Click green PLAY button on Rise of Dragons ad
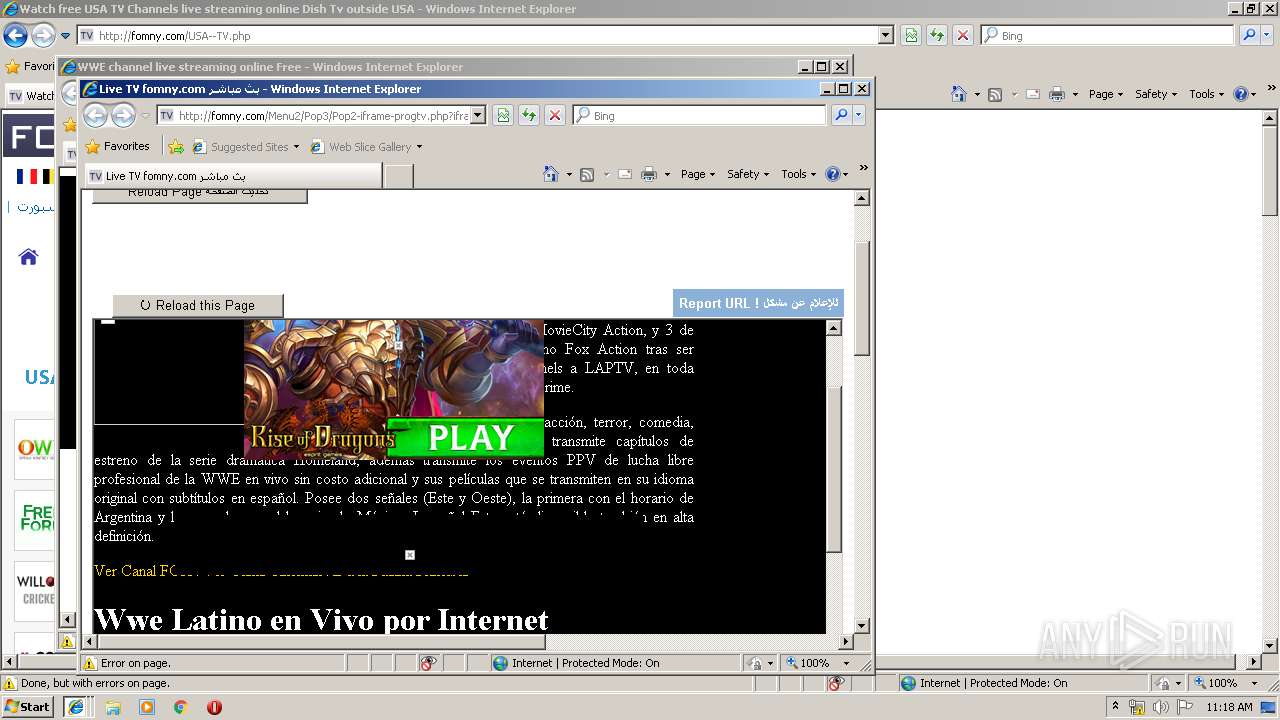This screenshot has height=720, width=1280. [465, 438]
